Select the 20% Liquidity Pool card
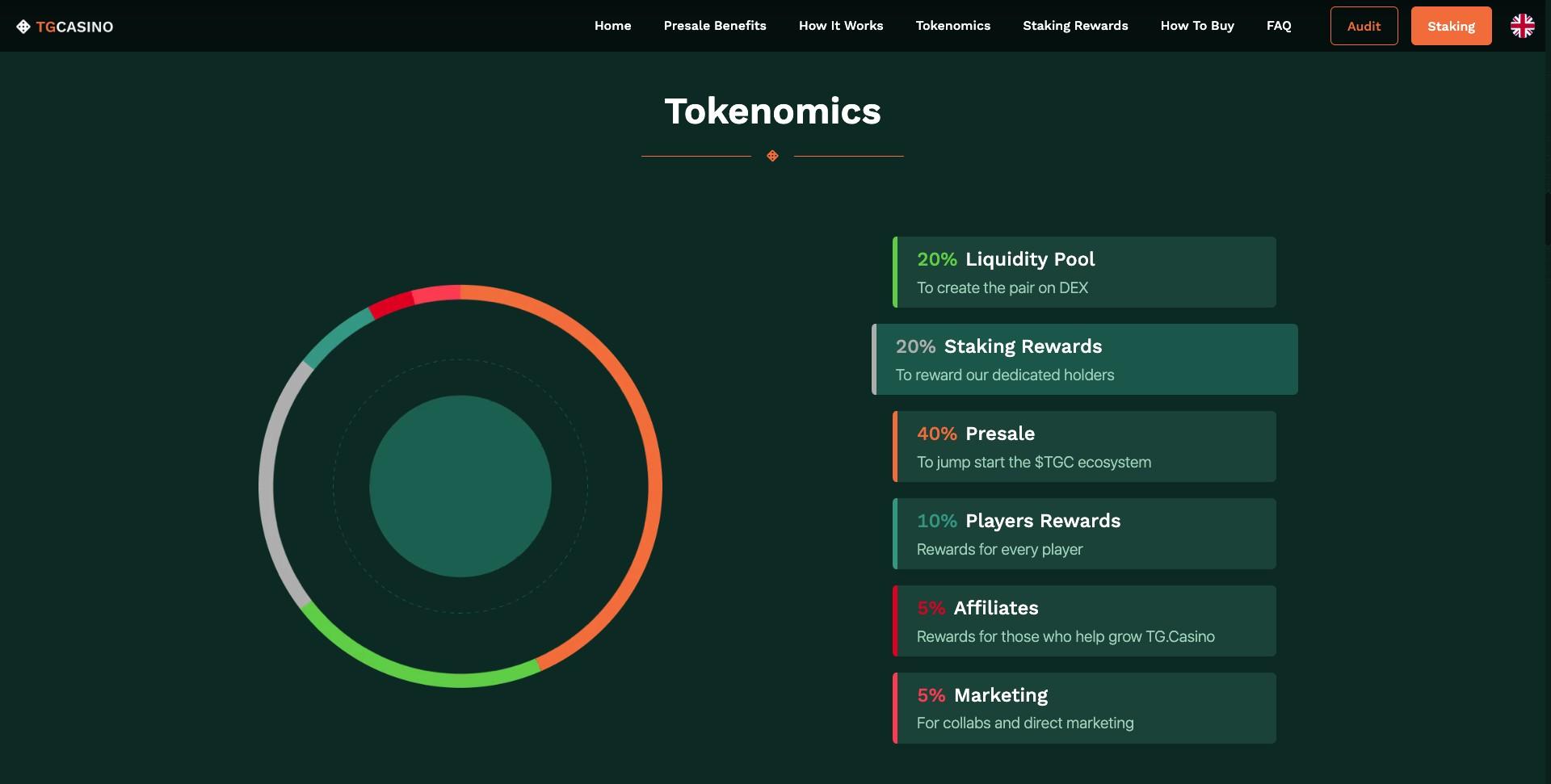 [x=1084, y=272]
